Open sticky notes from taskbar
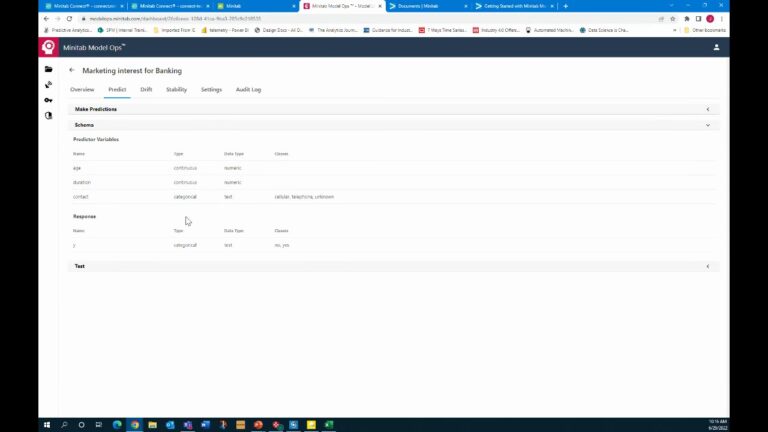 311,425
